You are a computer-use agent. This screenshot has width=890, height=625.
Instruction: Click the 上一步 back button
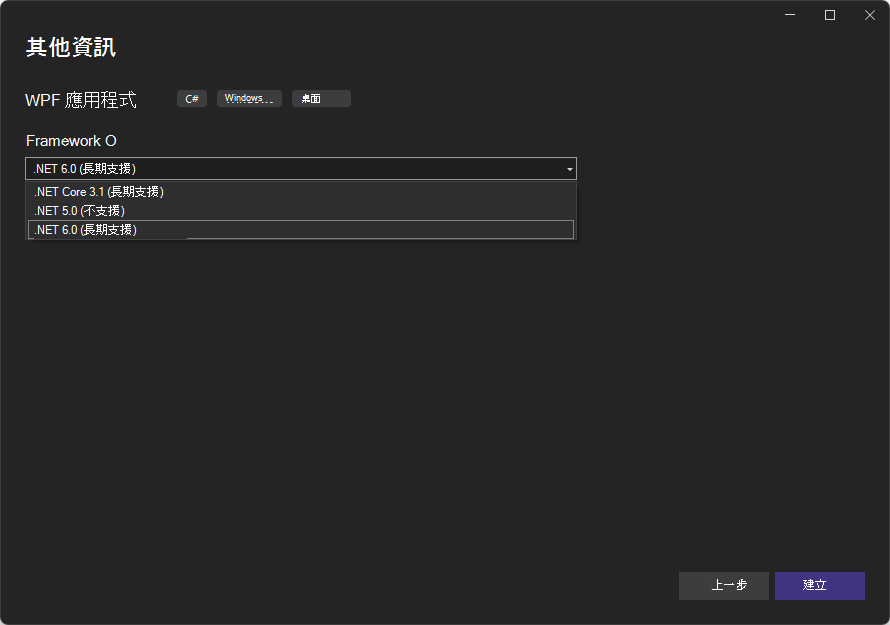[724, 585]
